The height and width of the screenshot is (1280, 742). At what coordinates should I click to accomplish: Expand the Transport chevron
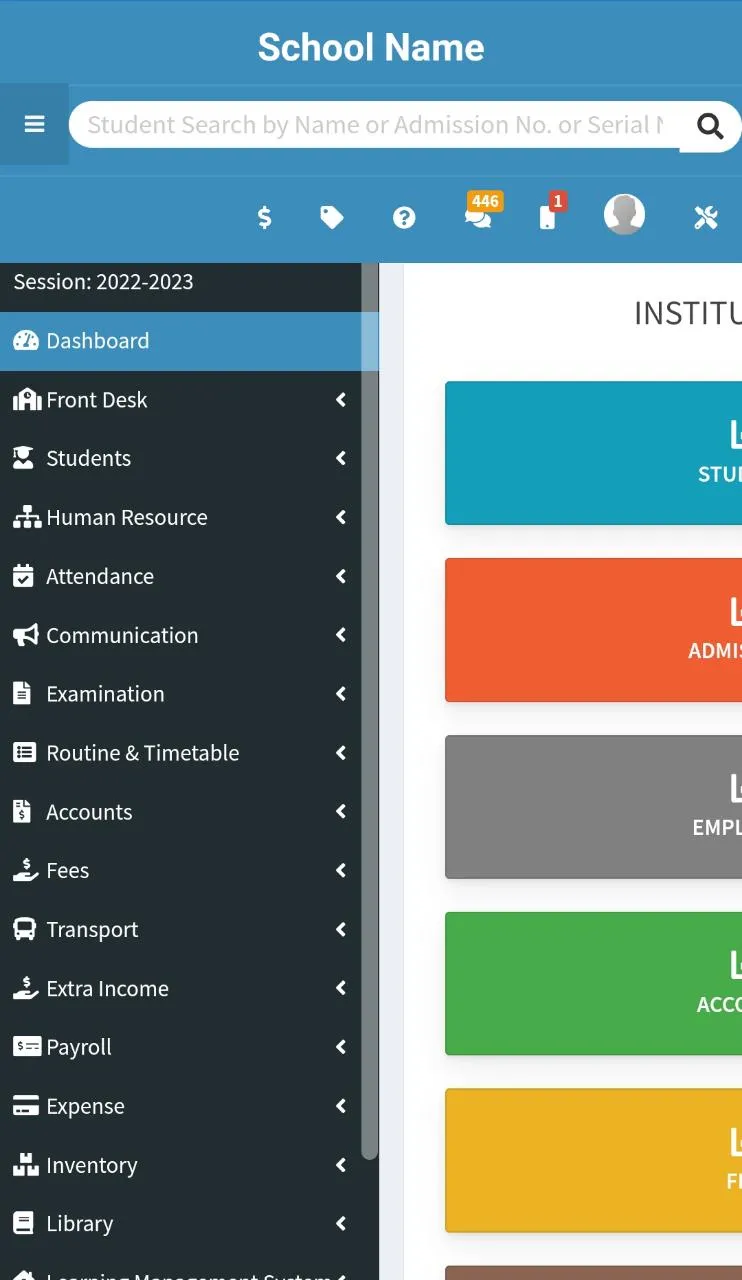pos(341,929)
